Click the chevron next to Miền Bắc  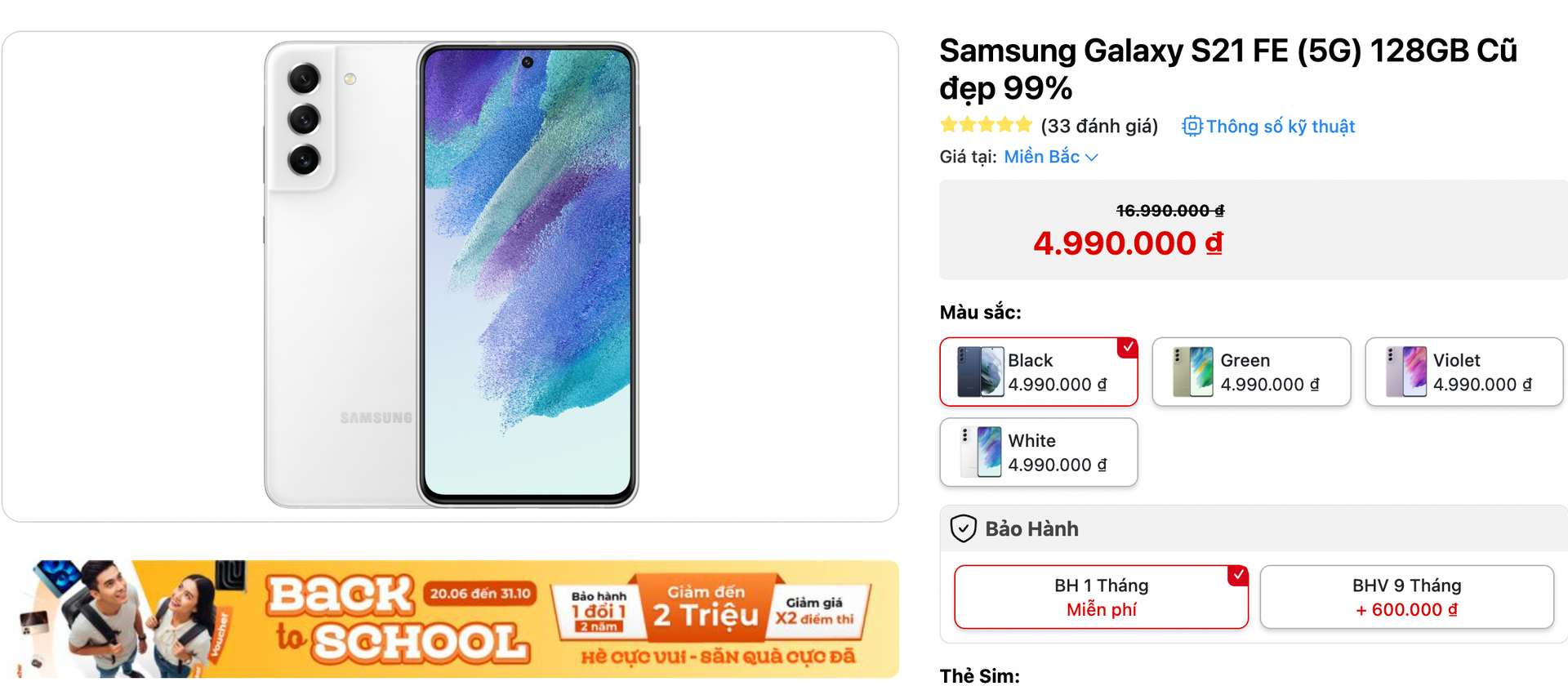click(1092, 158)
